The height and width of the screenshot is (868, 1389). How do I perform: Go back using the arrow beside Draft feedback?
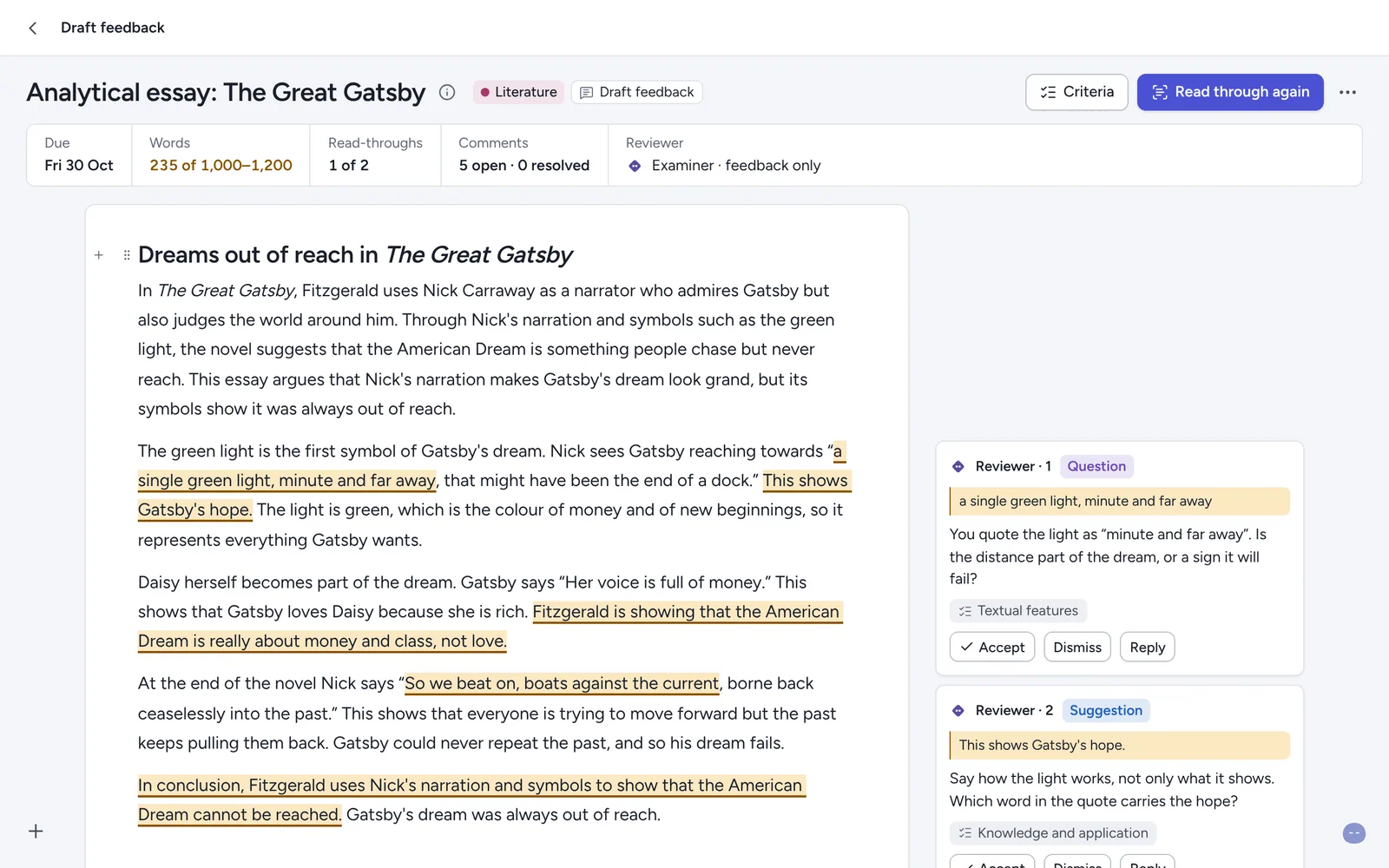pyautogui.click(x=33, y=28)
